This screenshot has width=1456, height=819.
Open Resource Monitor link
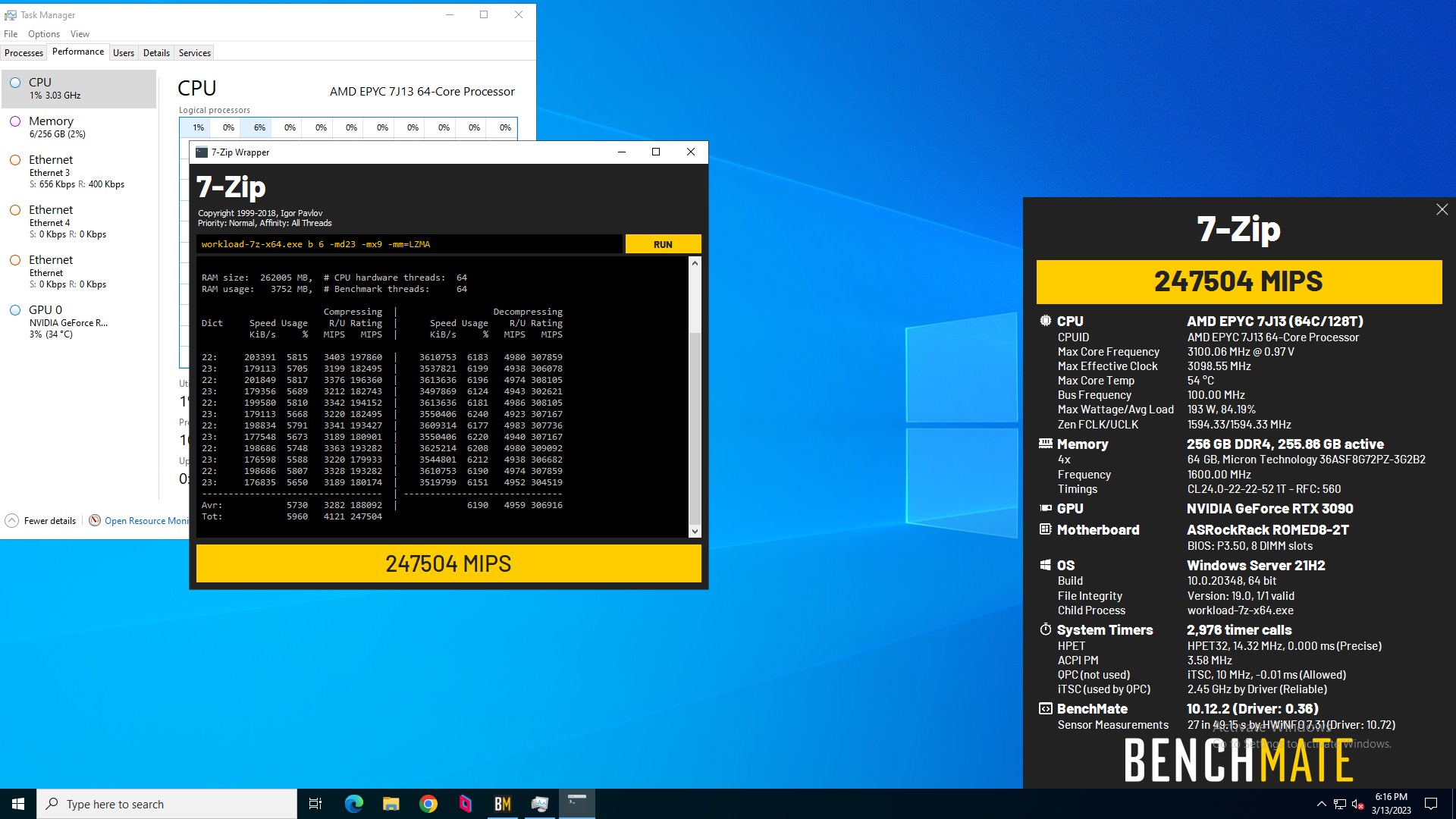[x=146, y=520]
